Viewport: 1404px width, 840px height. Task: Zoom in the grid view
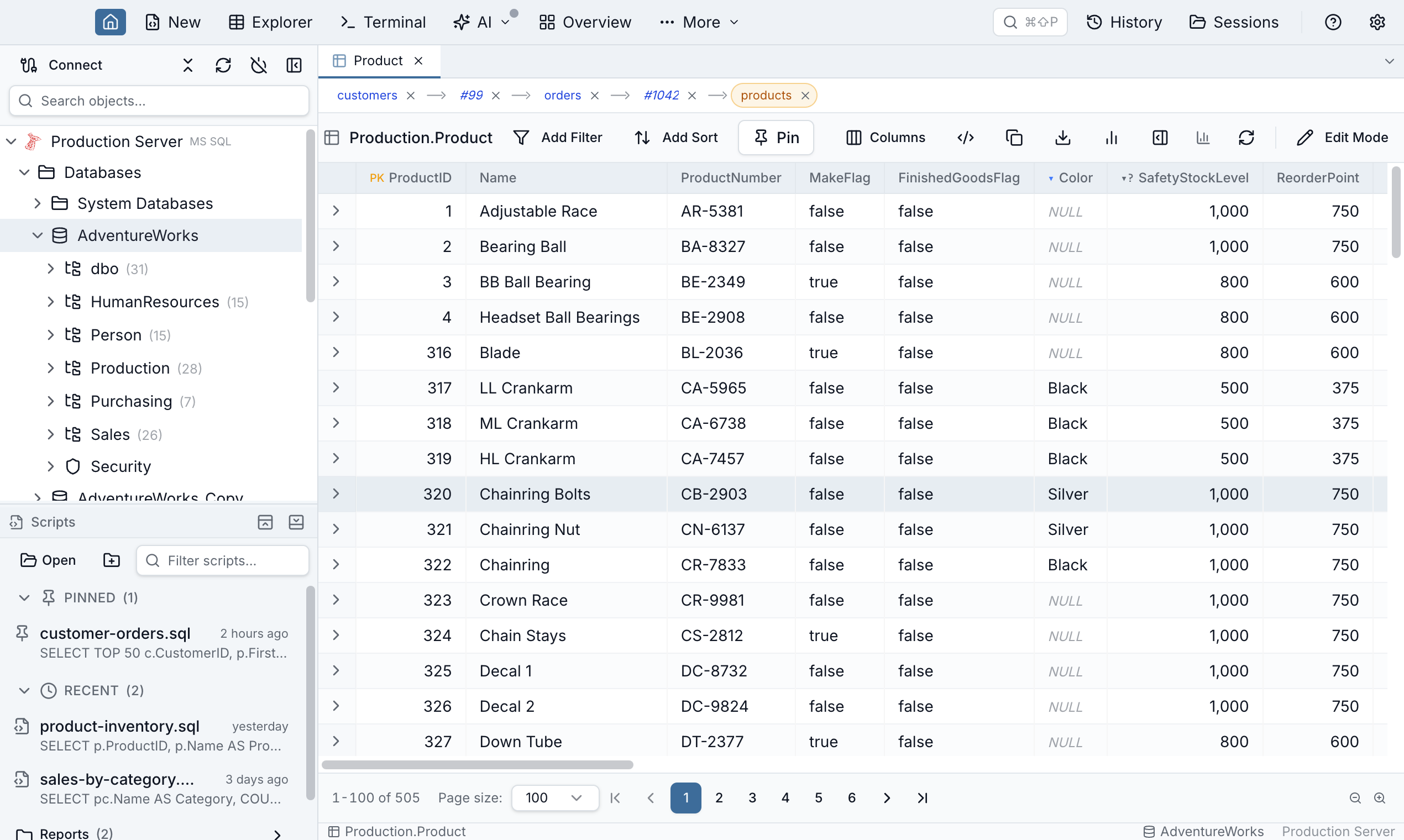tap(1380, 797)
